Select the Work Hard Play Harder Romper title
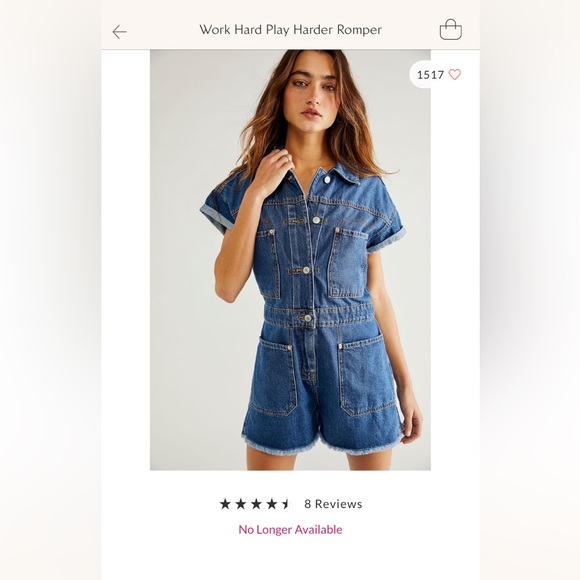This screenshot has width=580, height=580. point(290,30)
